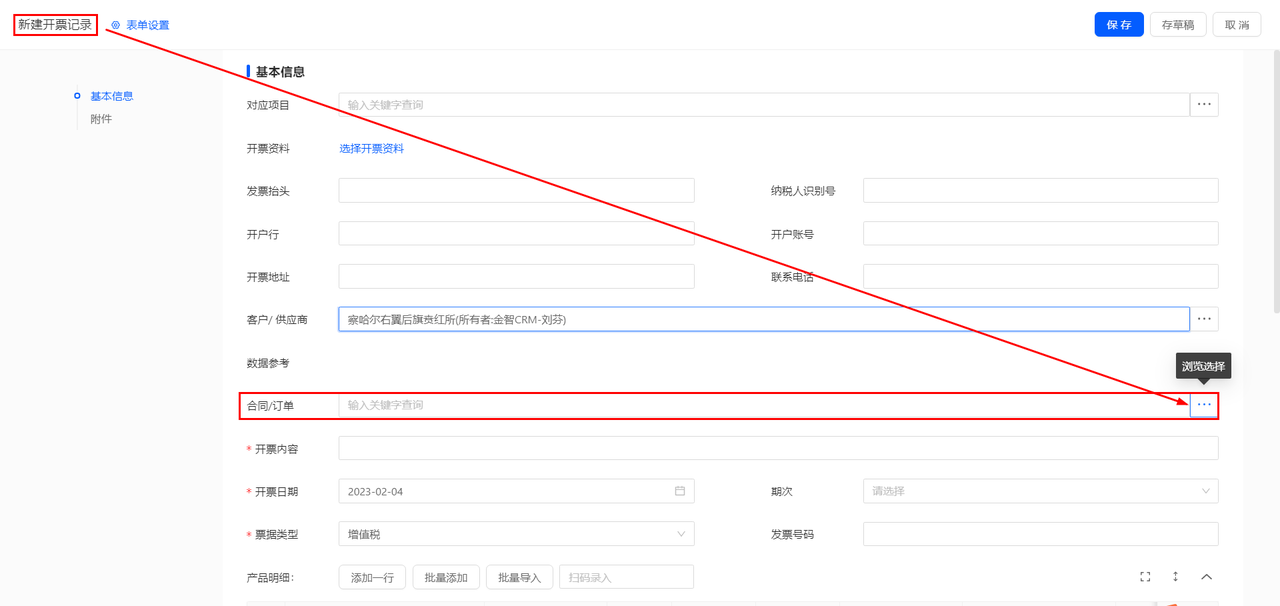Focus the 开票内容 input field
This screenshot has height=606, width=1280.
point(778,449)
